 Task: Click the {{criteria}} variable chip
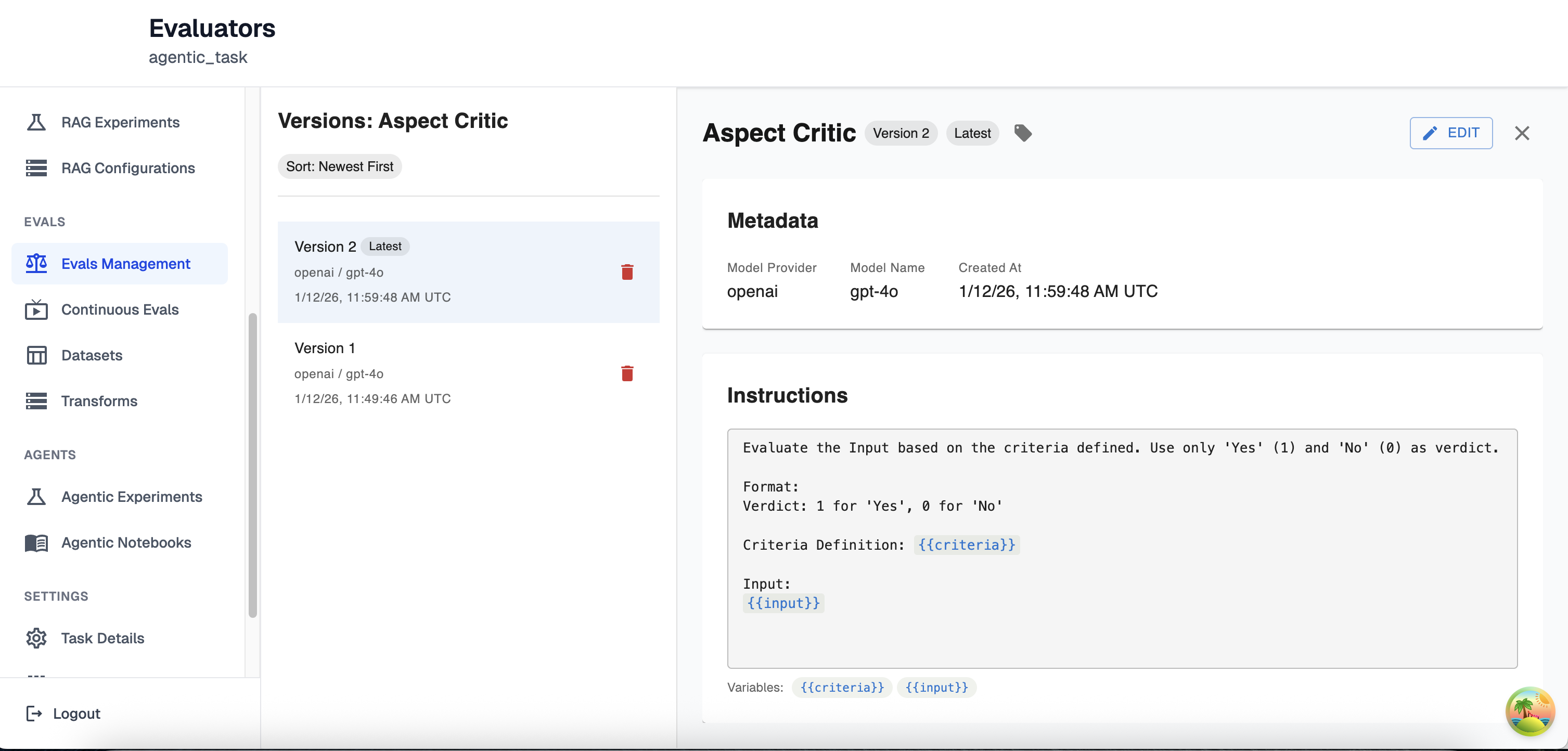point(842,687)
